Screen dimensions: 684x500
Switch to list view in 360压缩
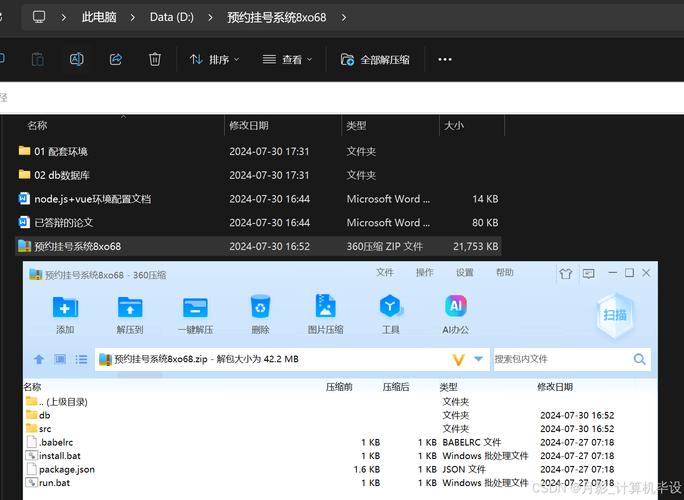(x=81, y=359)
